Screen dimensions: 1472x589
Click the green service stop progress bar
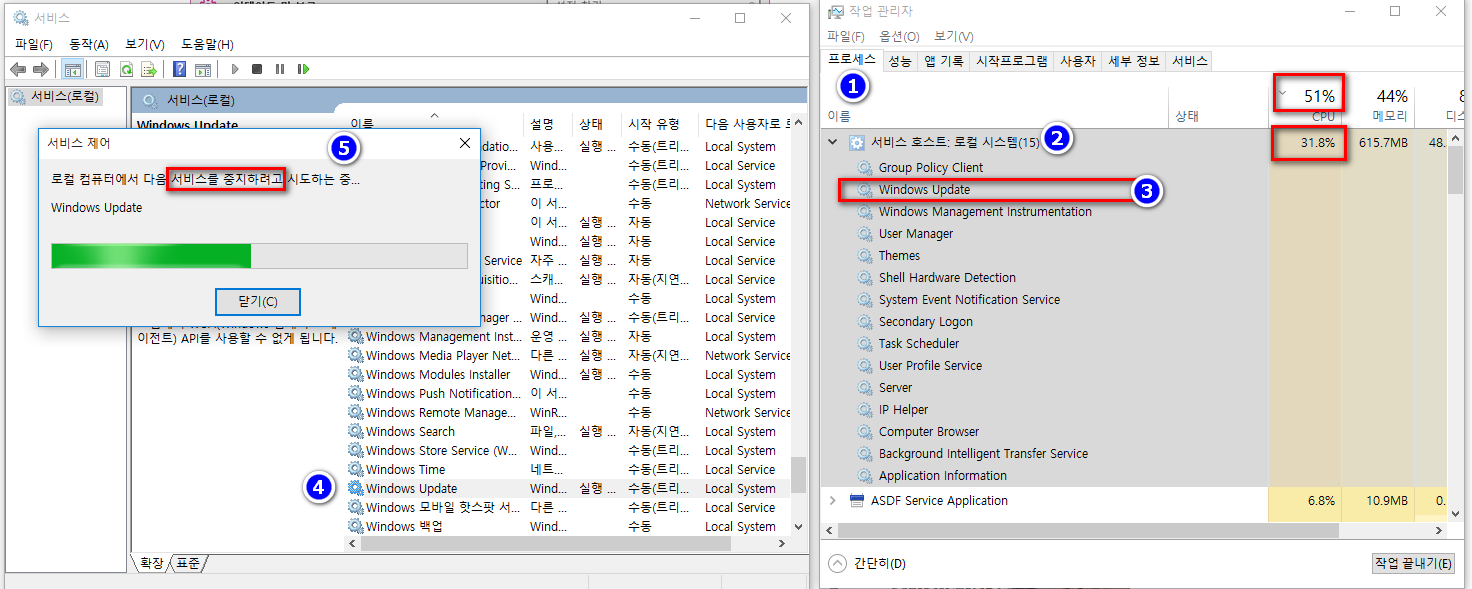[x=259, y=256]
